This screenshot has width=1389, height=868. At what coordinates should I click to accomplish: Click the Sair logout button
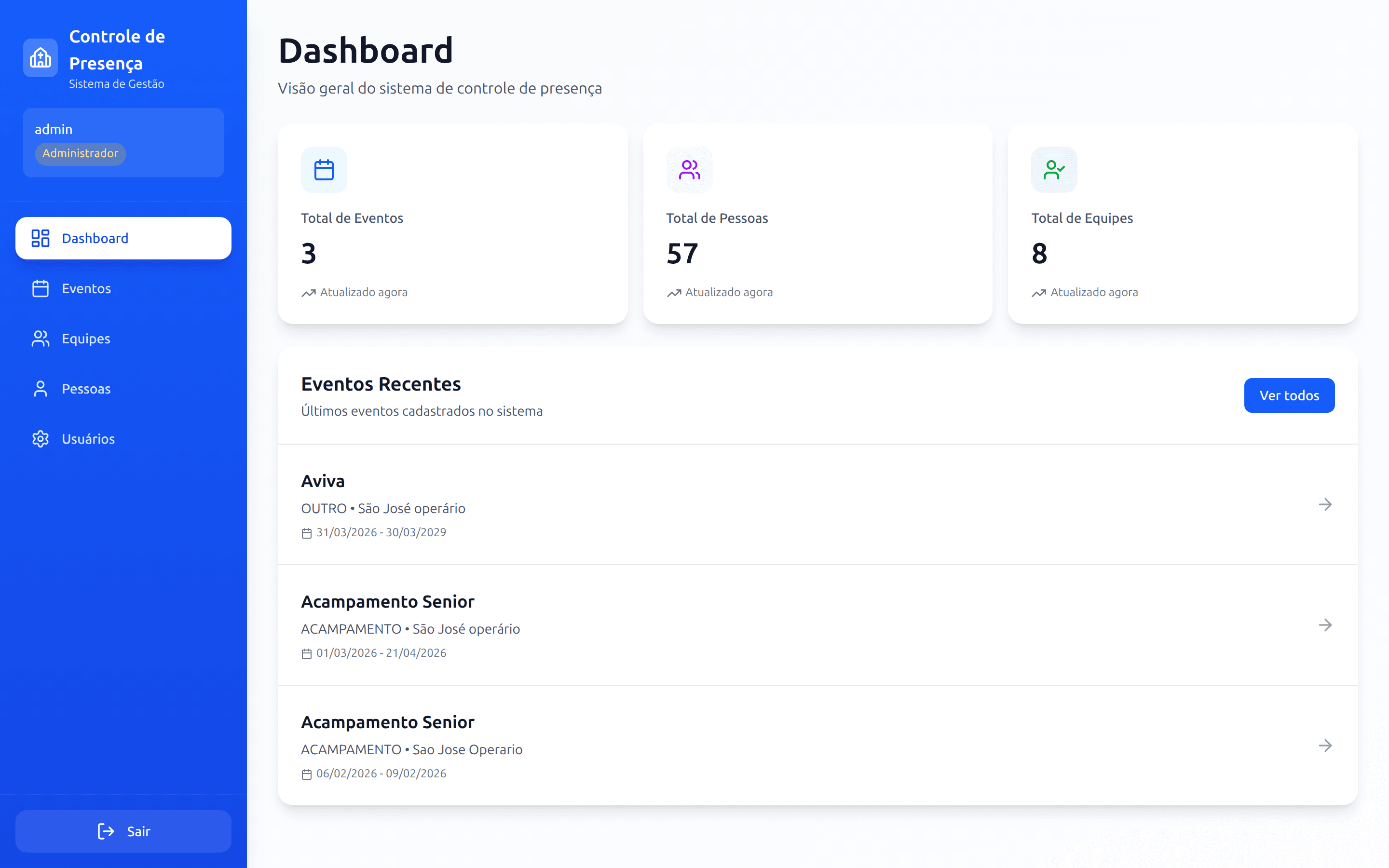click(123, 831)
